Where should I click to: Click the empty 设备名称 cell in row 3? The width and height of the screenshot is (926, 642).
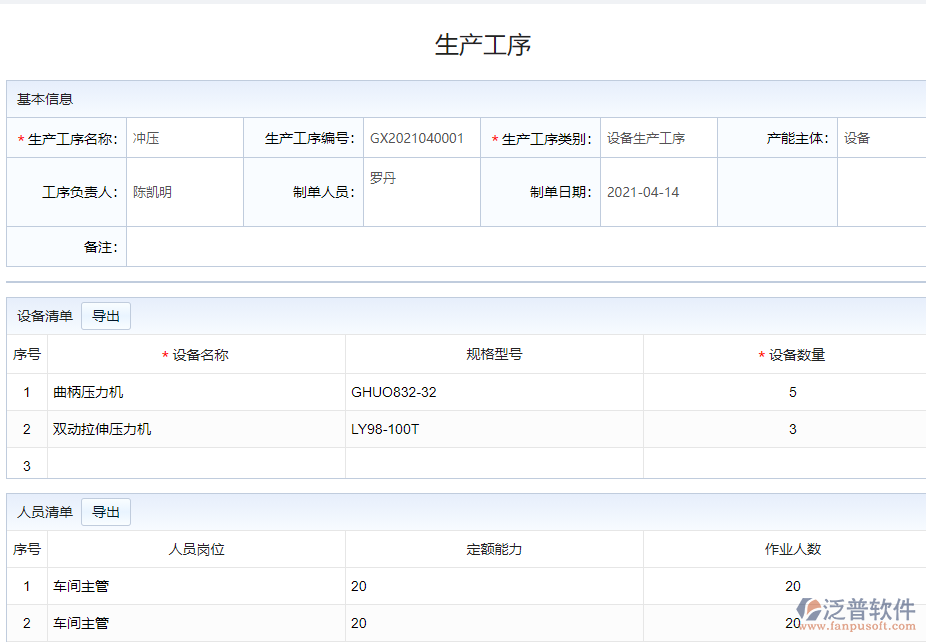tap(196, 464)
